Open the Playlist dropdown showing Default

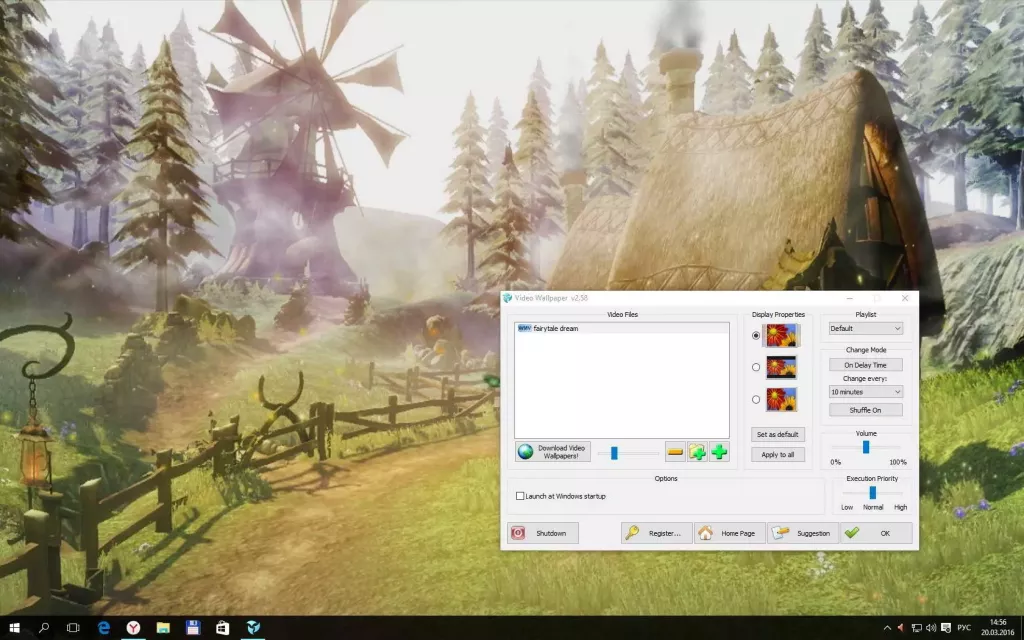[x=865, y=329]
